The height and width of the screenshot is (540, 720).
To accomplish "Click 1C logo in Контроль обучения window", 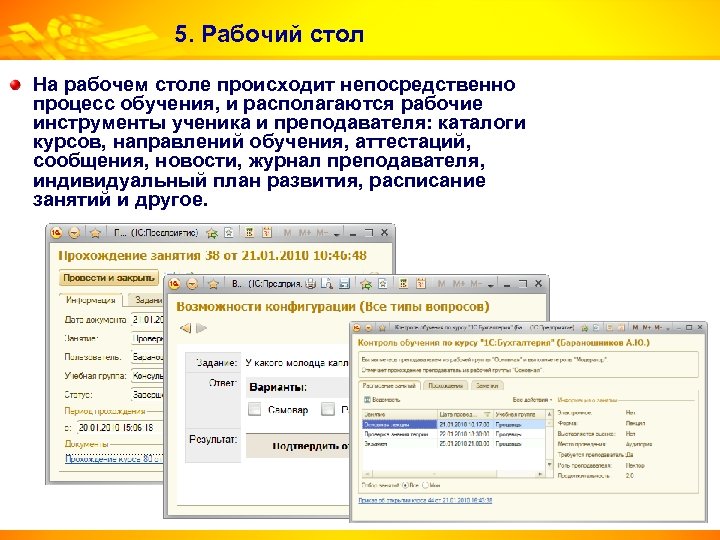I will (357, 328).
